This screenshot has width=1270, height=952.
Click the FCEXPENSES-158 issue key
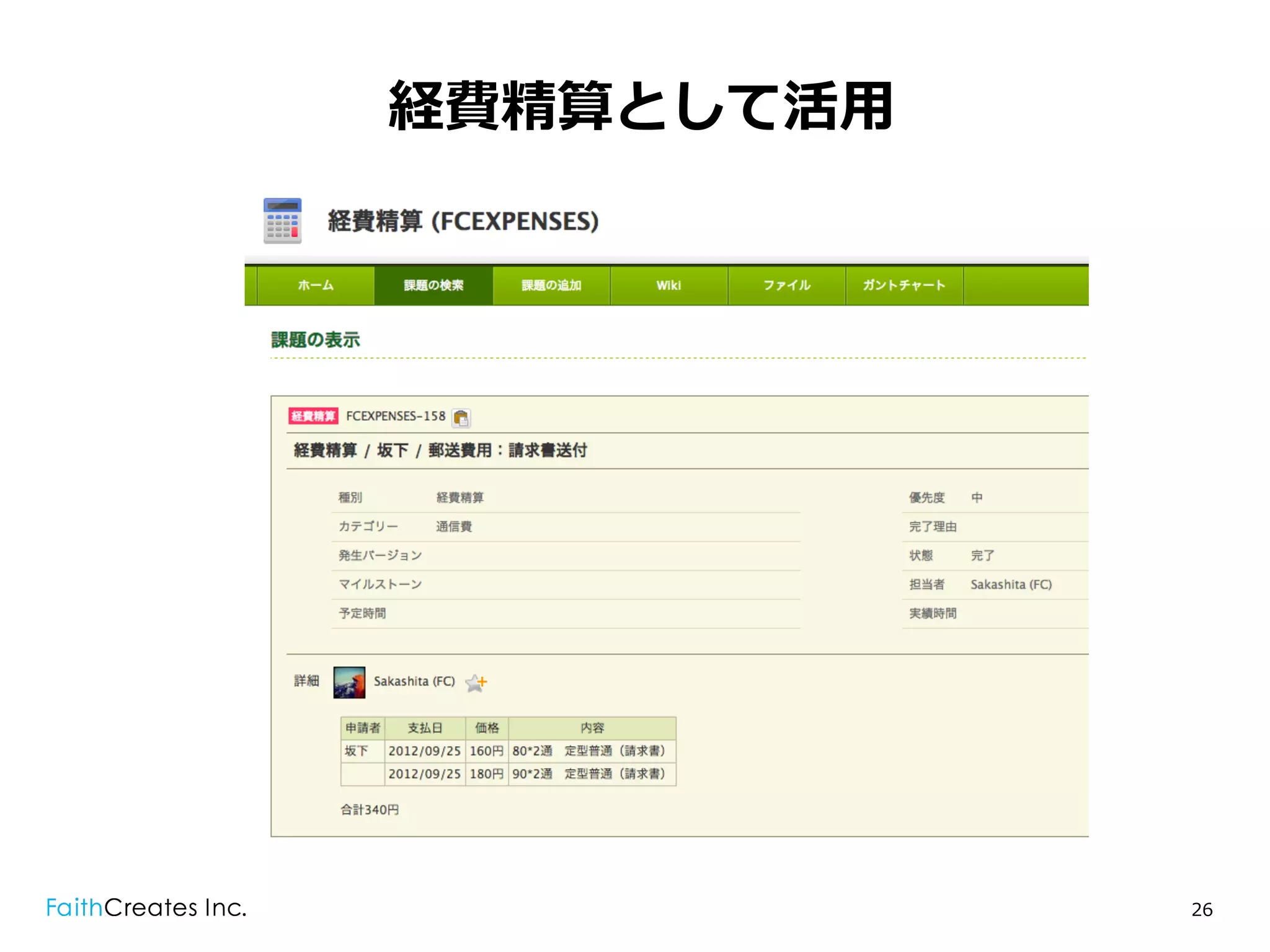click(396, 416)
